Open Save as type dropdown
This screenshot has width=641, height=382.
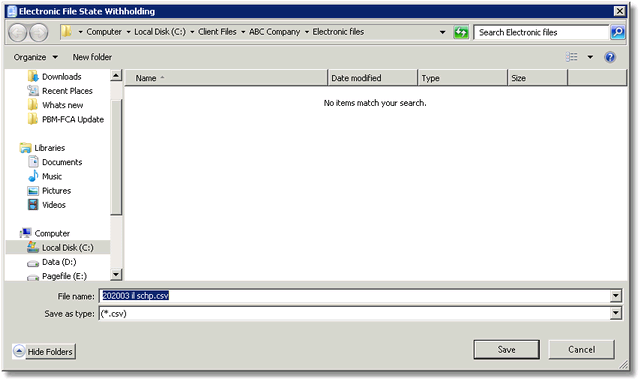pyautogui.click(x=616, y=313)
